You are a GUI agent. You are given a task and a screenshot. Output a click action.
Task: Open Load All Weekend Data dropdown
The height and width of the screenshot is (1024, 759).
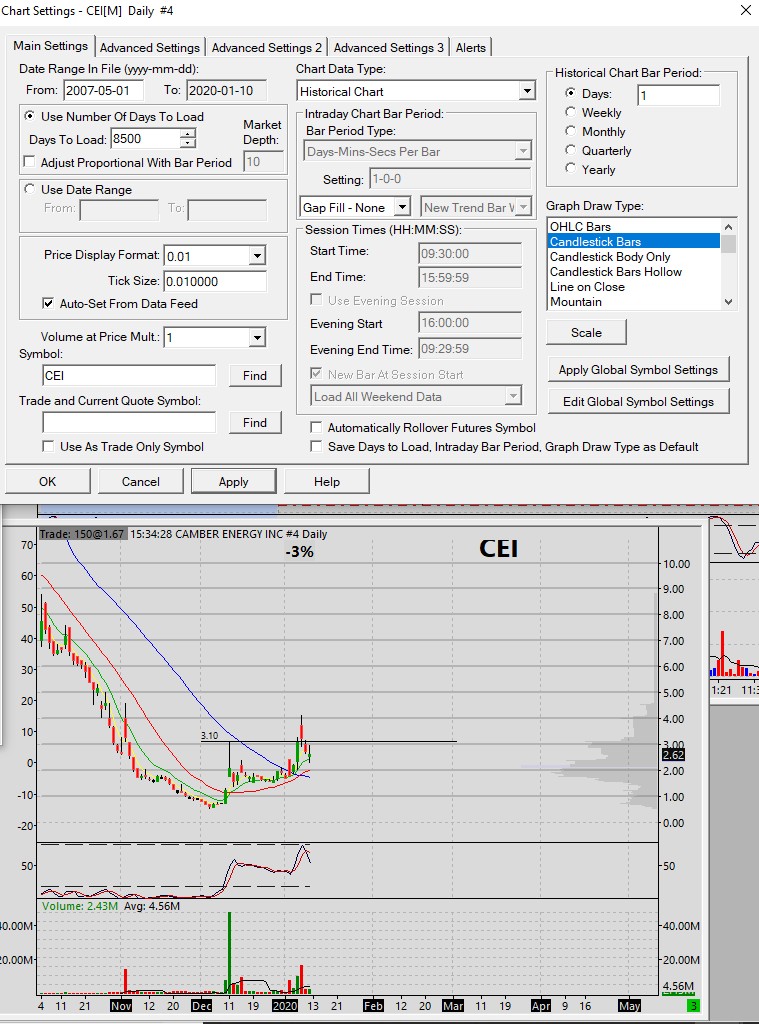tap(513, 396)
